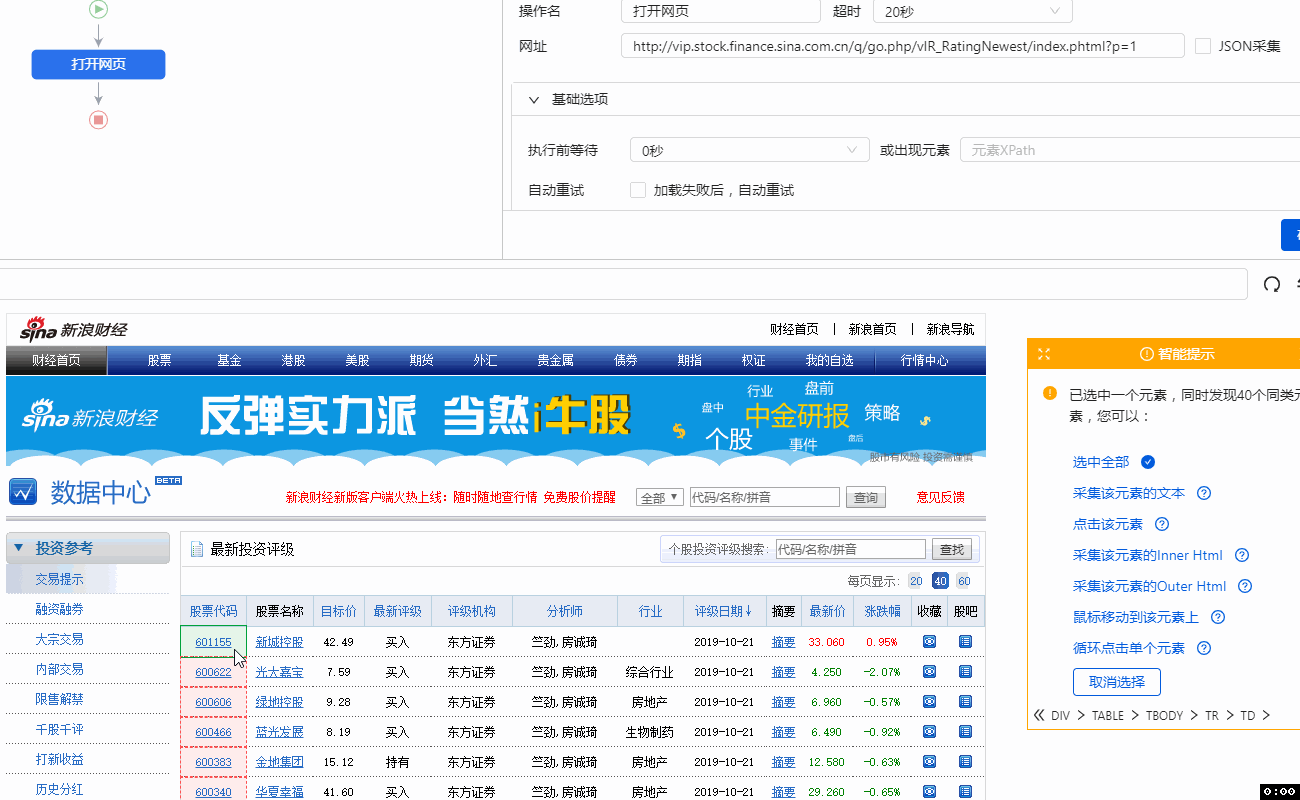Screen dimensions: 1300x800
Task: Click the 查询 button
Action: [866, 497]
